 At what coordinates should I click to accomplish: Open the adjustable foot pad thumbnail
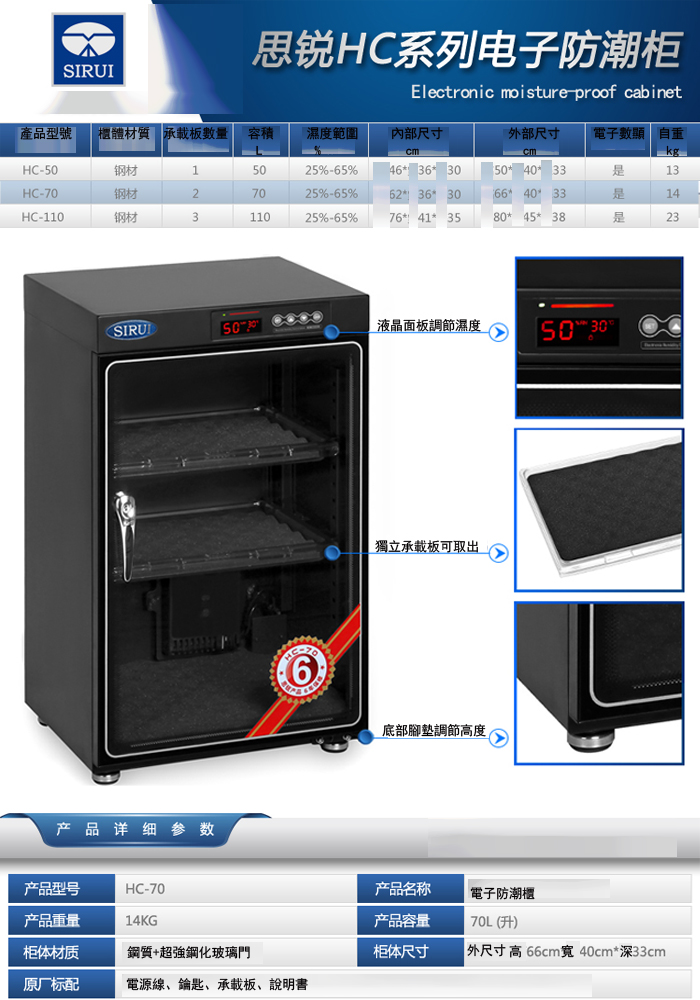click(x=599, y=683)
